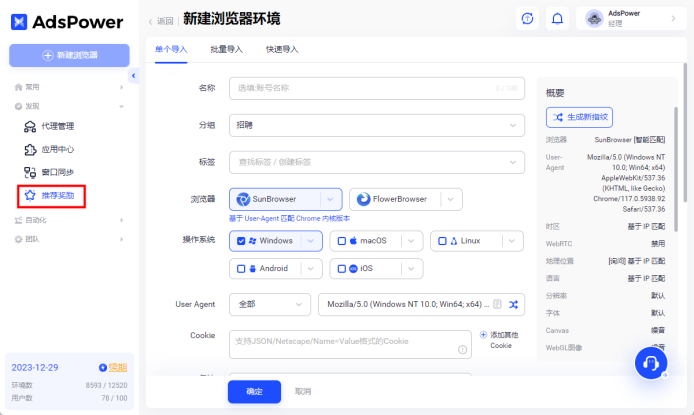Open 窗口同步 in the sidebar
694x415 pixels.
click(58, 172)
